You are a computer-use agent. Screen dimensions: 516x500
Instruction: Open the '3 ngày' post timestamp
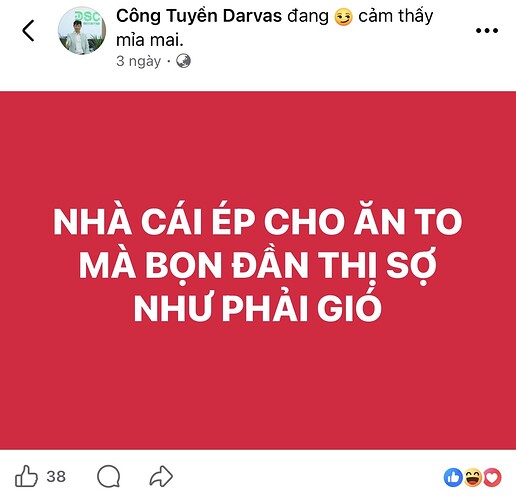(x=139, y=61)
